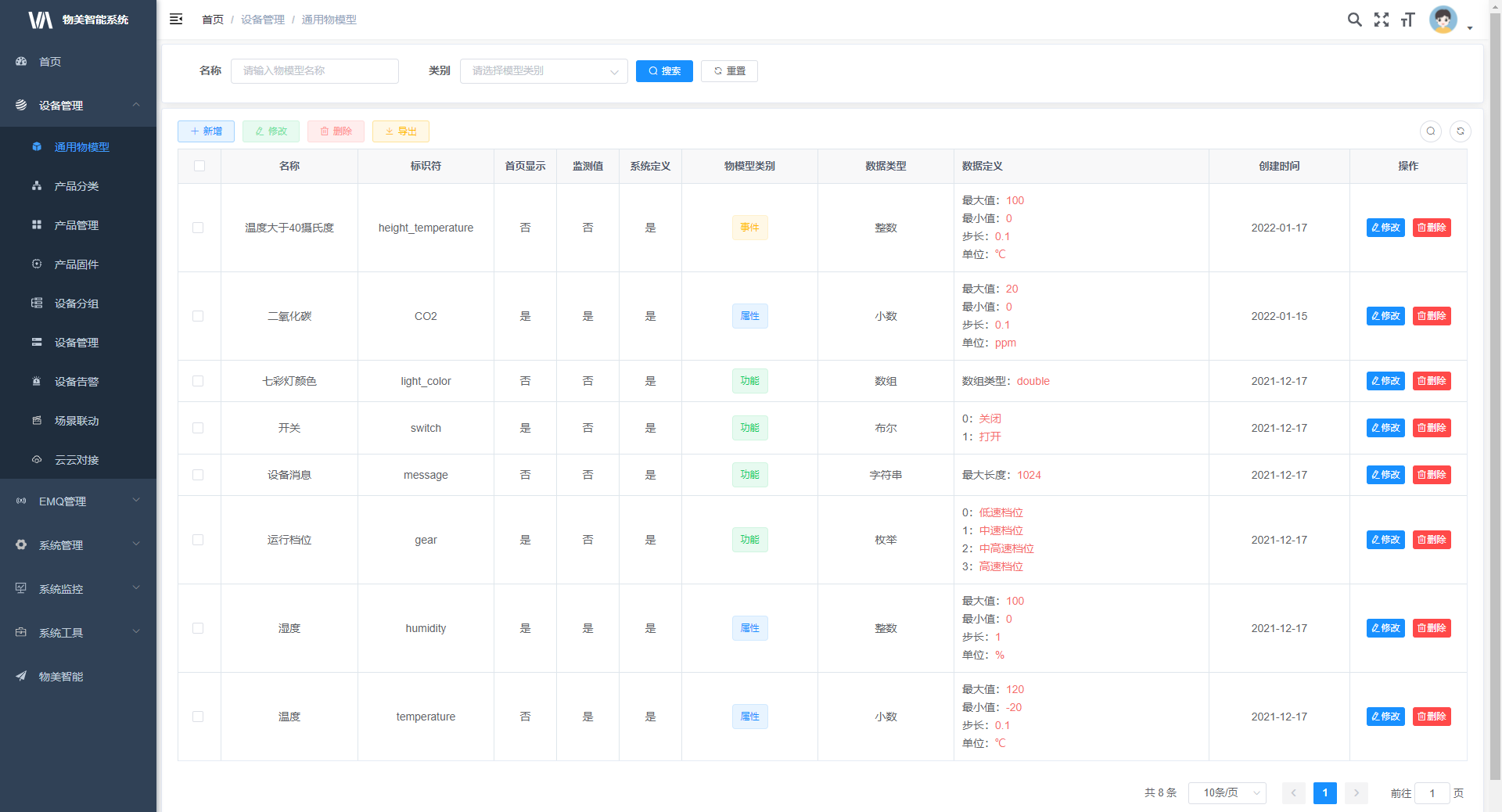This screenshot has width=1502, height=812.
Task: Open the 场景联动 sidebar menu item
Action: [x=77, y=421]
